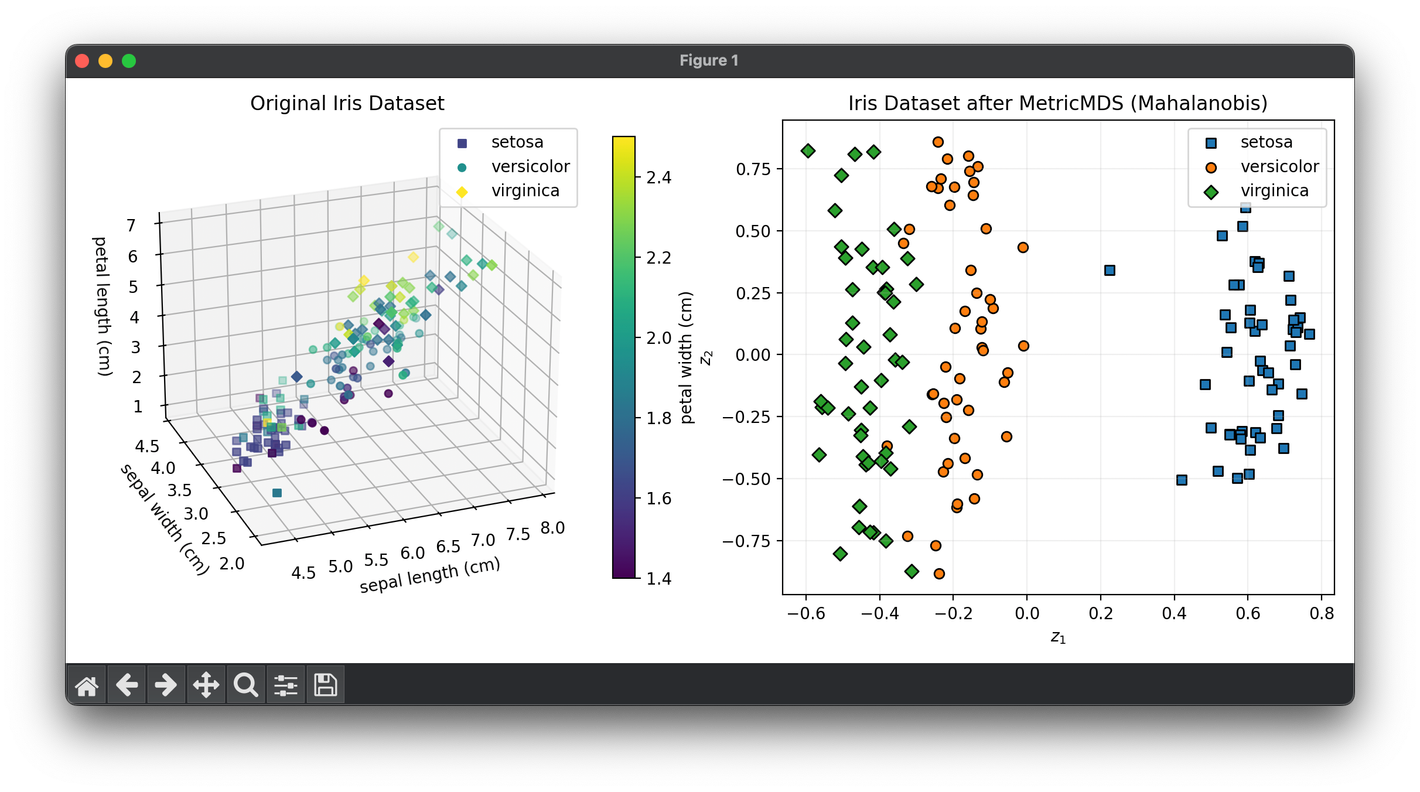The image size is (1420, 792).
Task: Go forward to next view arrow
Action: click(166, 685)
